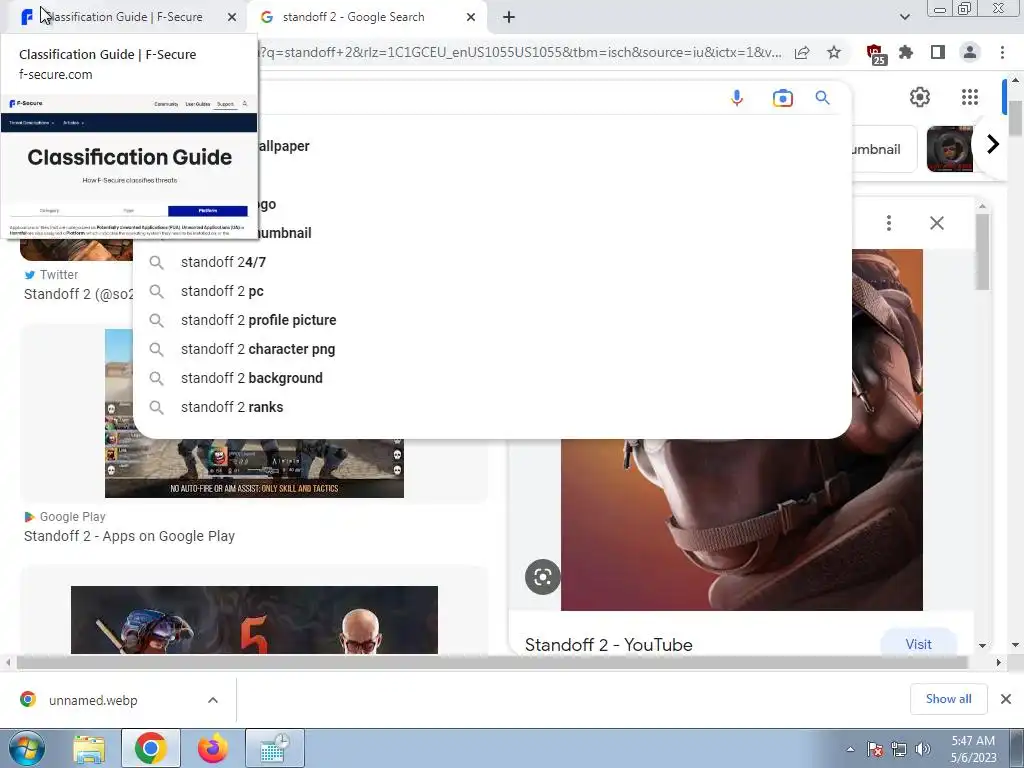Viewport: 1024px width, 768px height.
Task: Open the Extensions puzzle icon
Action: coord(906,52)
